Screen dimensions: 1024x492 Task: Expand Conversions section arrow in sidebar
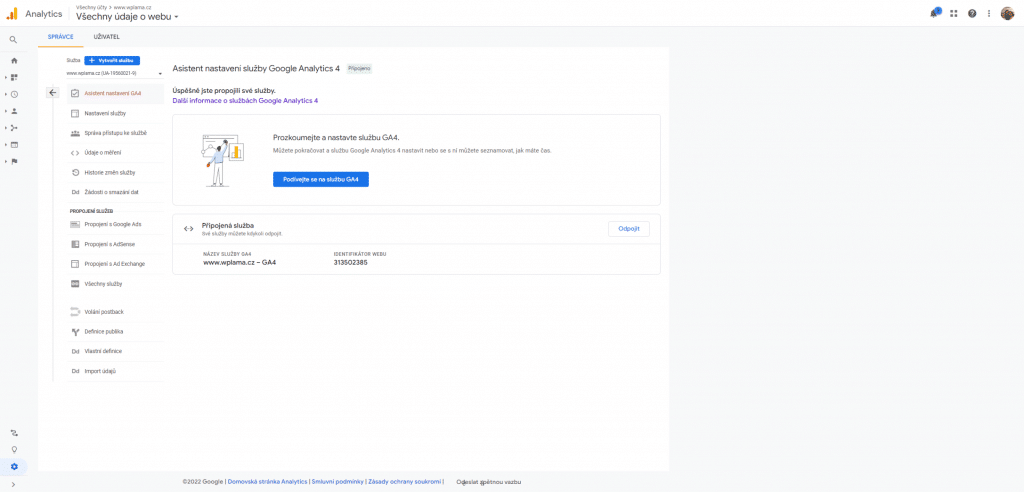pyautogui.click(x=6, y=161)
